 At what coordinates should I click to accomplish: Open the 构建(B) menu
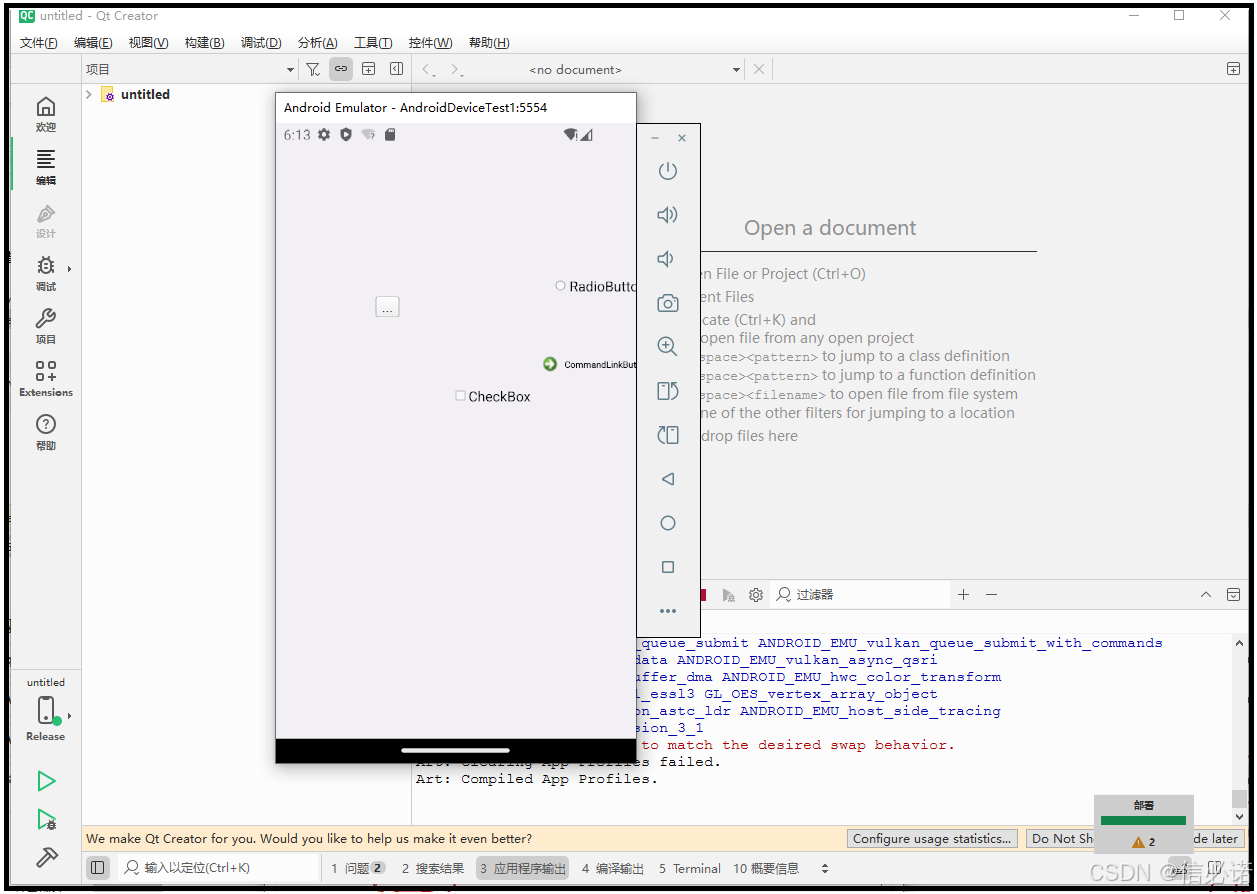(205, 43)
